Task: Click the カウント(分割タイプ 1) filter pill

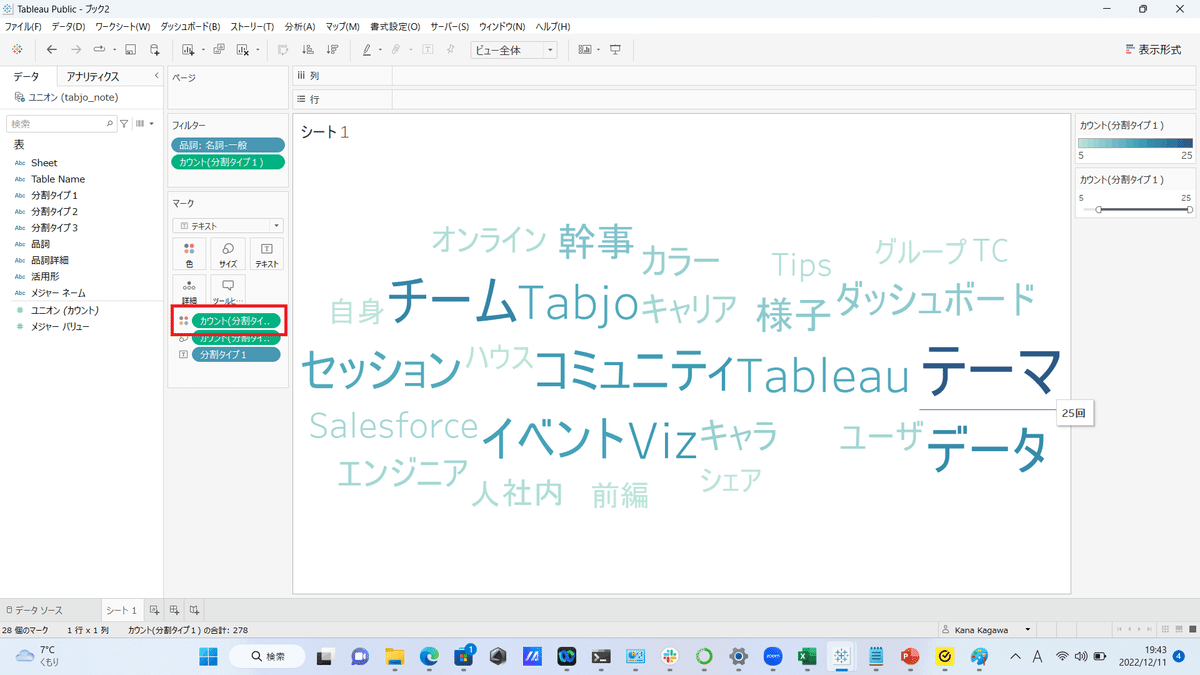Action: 228,162
